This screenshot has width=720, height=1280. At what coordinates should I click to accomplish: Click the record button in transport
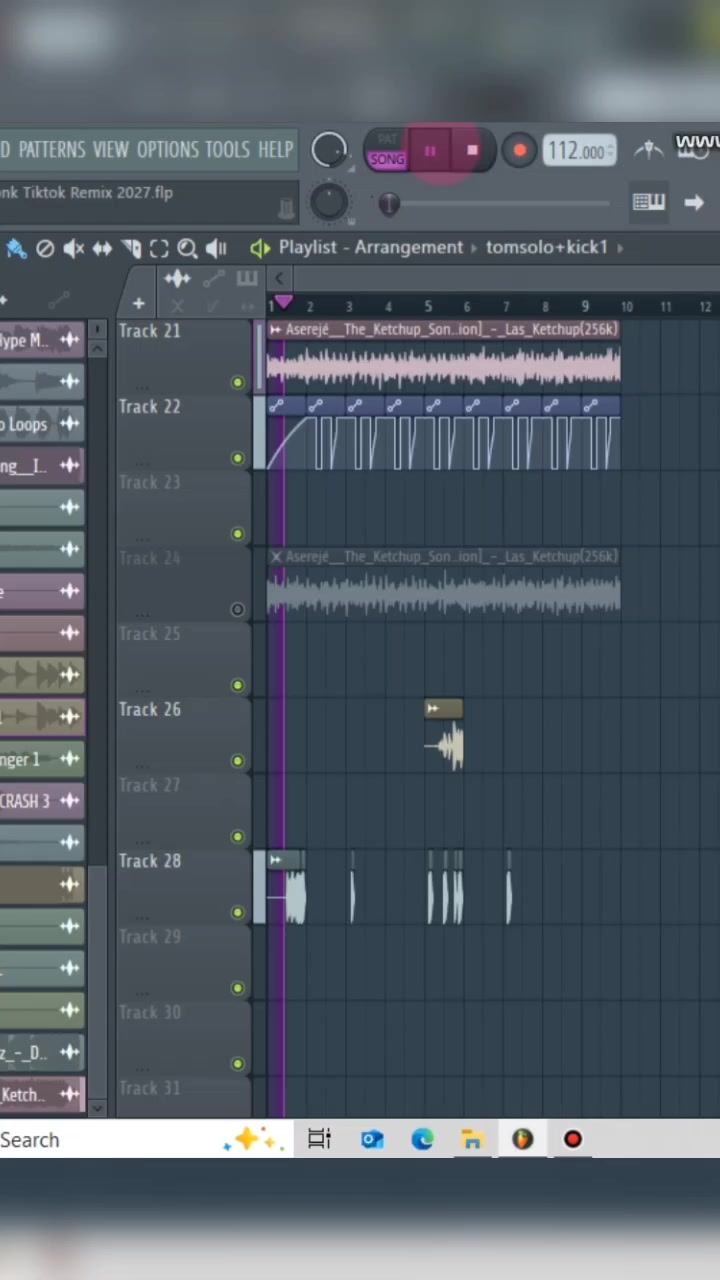(x=519, y=151)
